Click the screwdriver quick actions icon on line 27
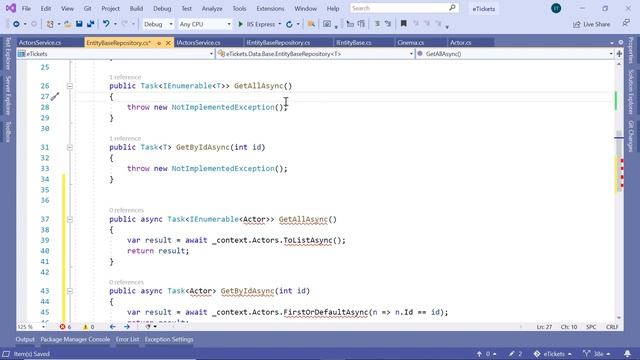640x360 pixels. click(55, 97)
